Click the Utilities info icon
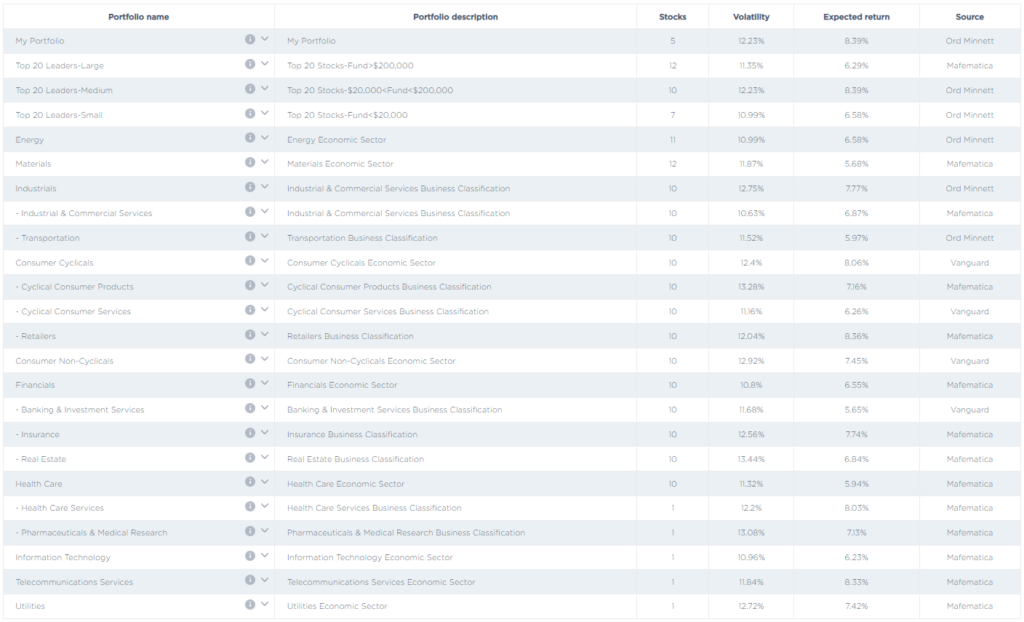 250,604
